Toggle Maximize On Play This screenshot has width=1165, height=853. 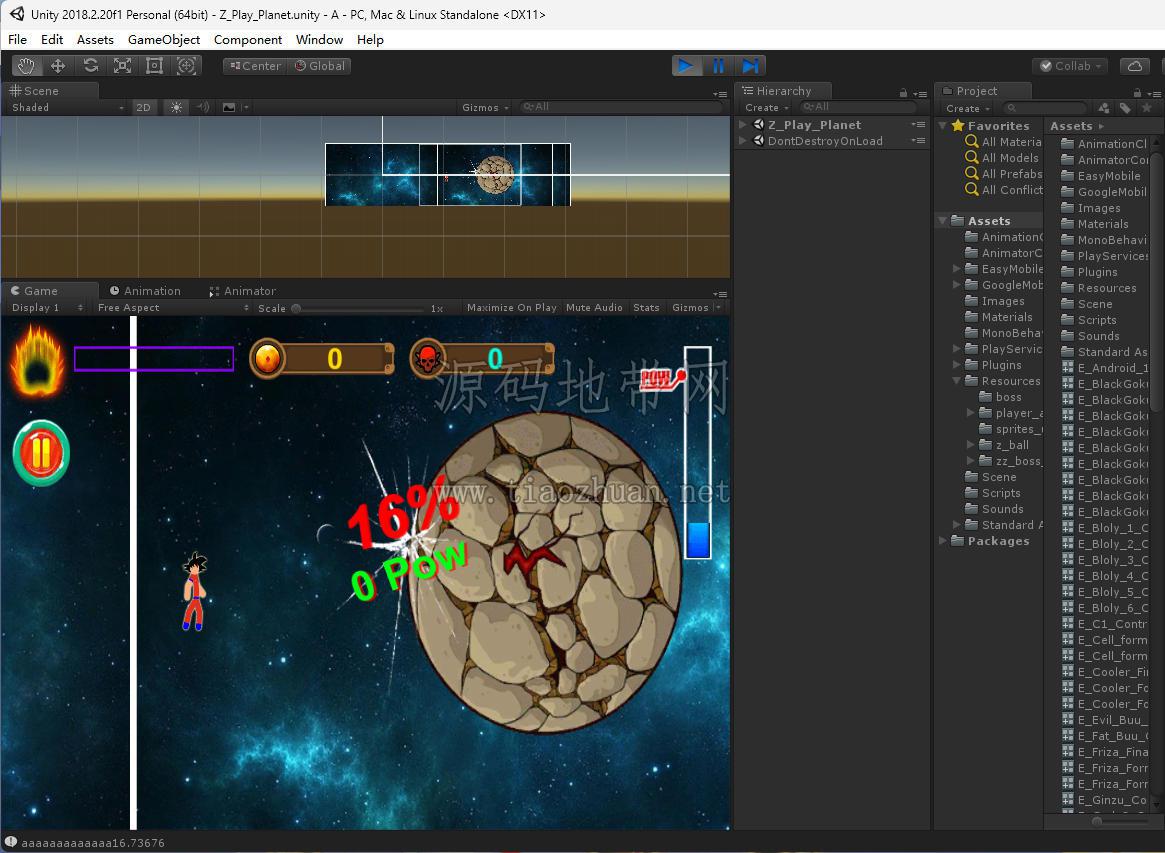511,308
